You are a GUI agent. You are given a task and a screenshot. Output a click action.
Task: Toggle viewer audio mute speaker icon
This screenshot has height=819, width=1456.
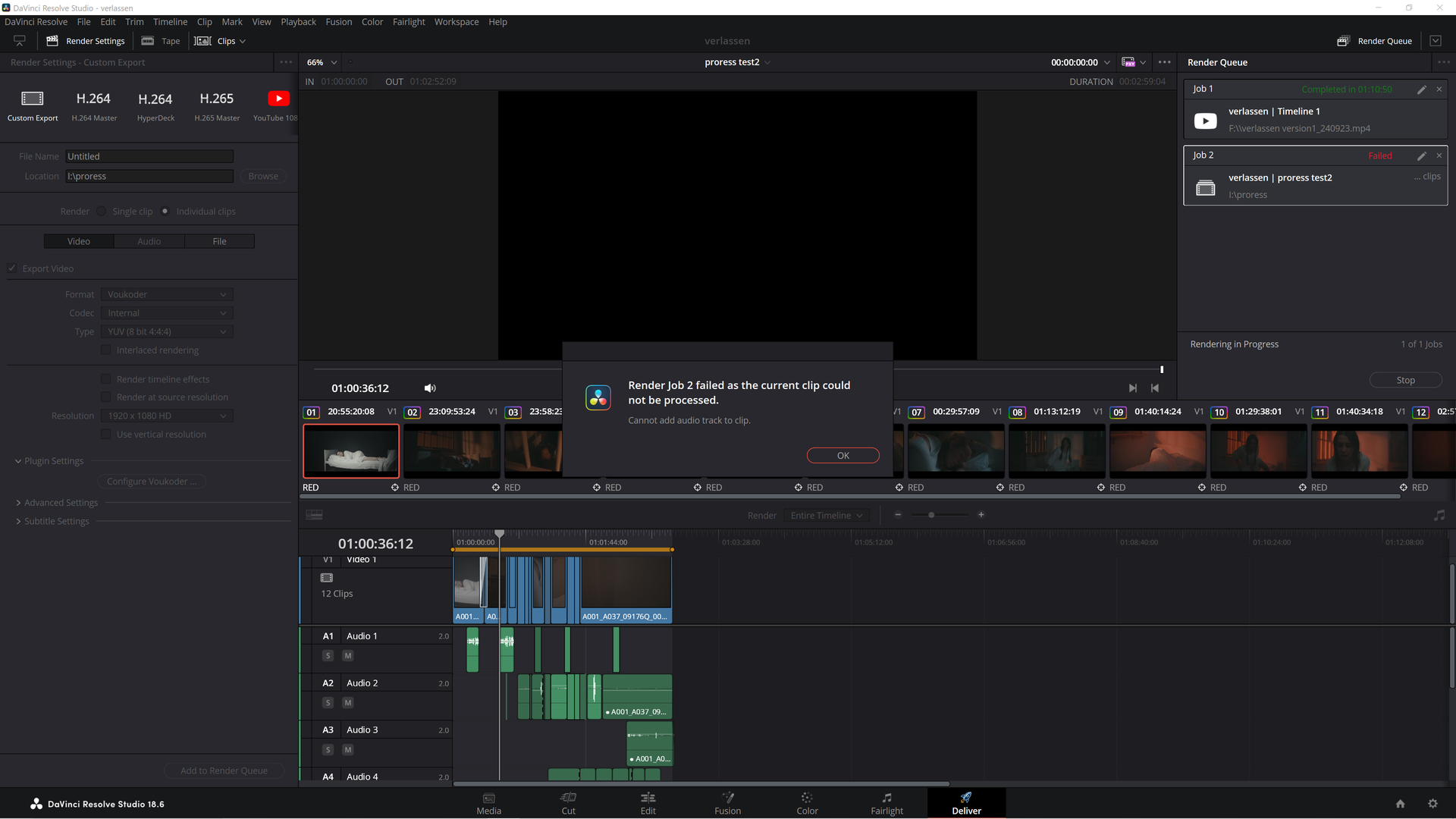tap(430, 388)
